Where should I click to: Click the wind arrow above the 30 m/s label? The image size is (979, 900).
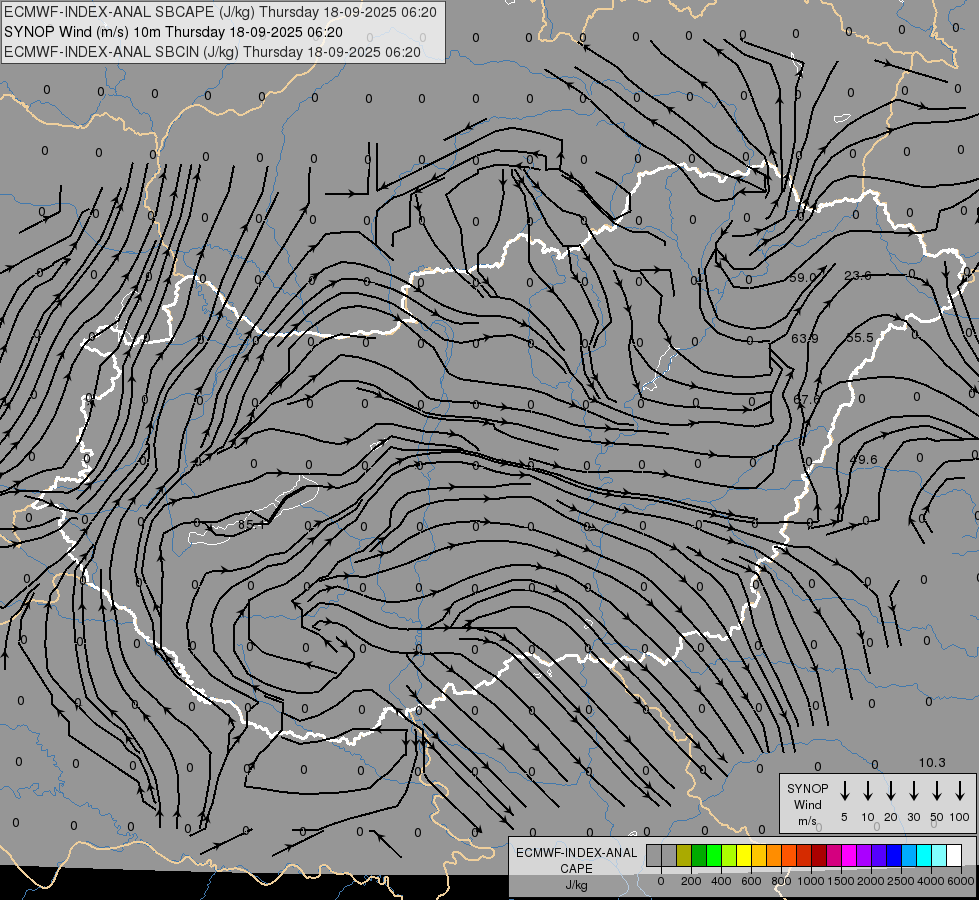913,791
